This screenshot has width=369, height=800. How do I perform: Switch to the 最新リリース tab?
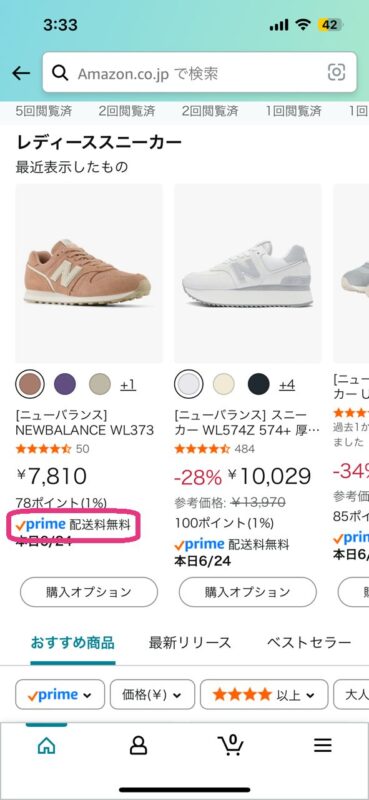pyautogui.click(x=190, y=642)
